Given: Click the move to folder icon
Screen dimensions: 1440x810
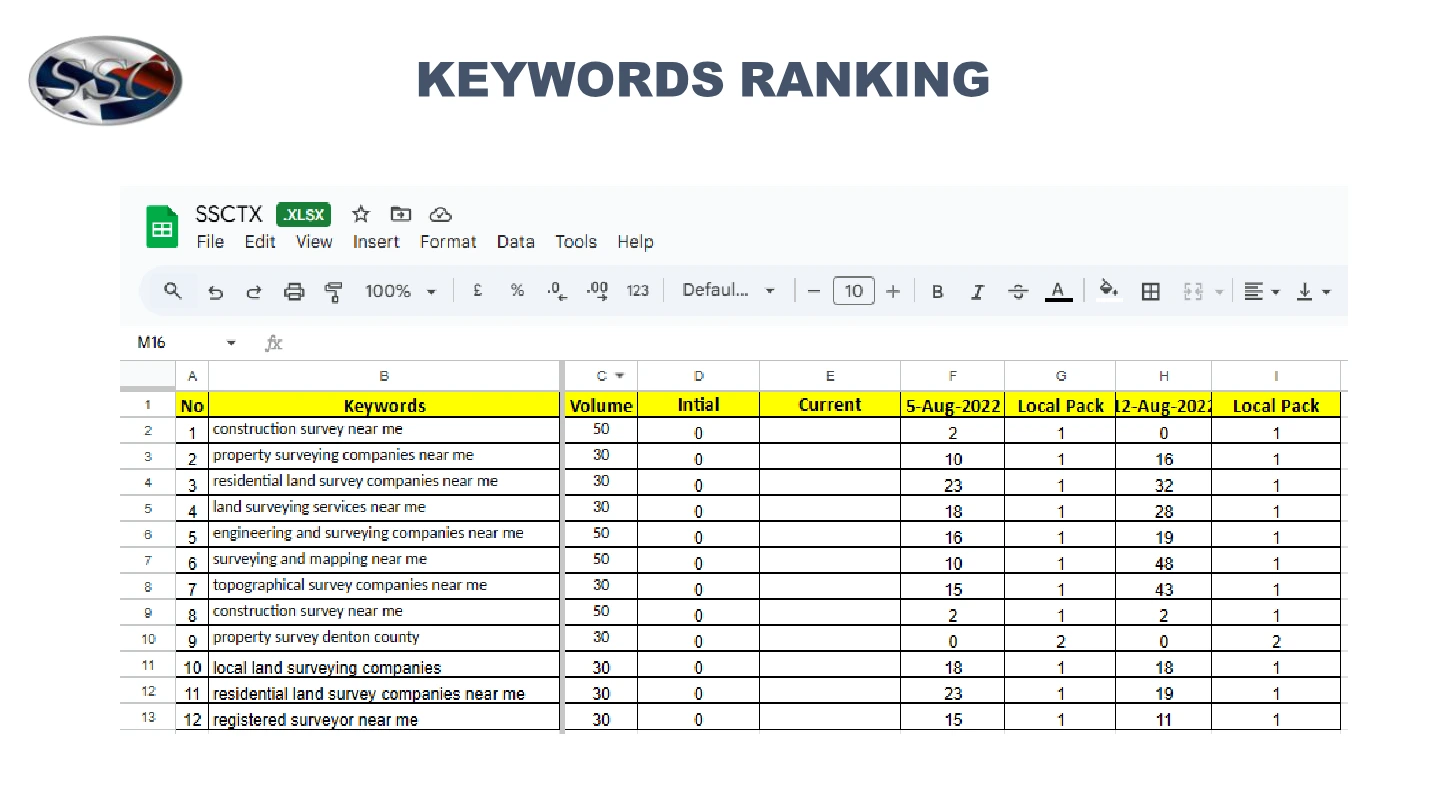Looking at the screenshot, I should (x=401, y=214).
